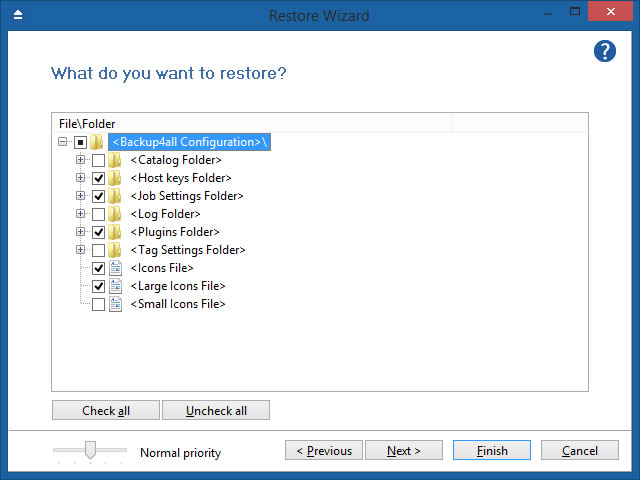This screenshot has height=480, width=640.
Task: Open the help question mark icon
Action: (x=604, y=51)
